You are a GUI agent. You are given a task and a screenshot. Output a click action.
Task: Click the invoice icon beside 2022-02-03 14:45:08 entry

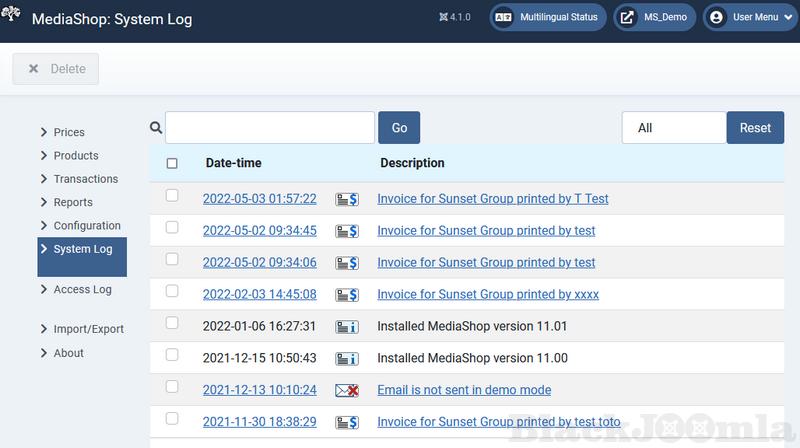[347, 295]
